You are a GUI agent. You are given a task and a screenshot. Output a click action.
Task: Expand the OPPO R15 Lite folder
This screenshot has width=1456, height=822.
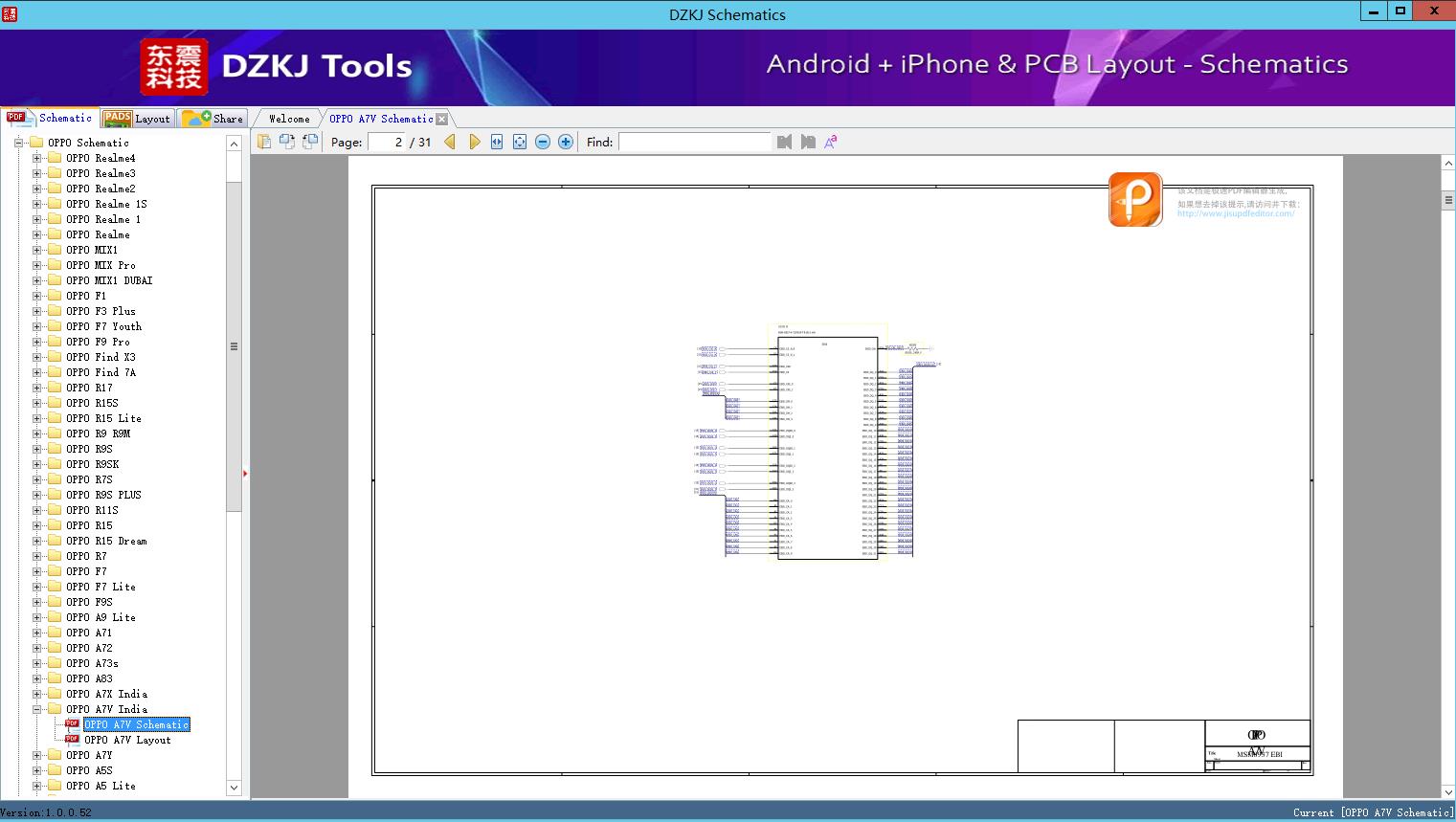pyautogui.click(x=36, y=418)
